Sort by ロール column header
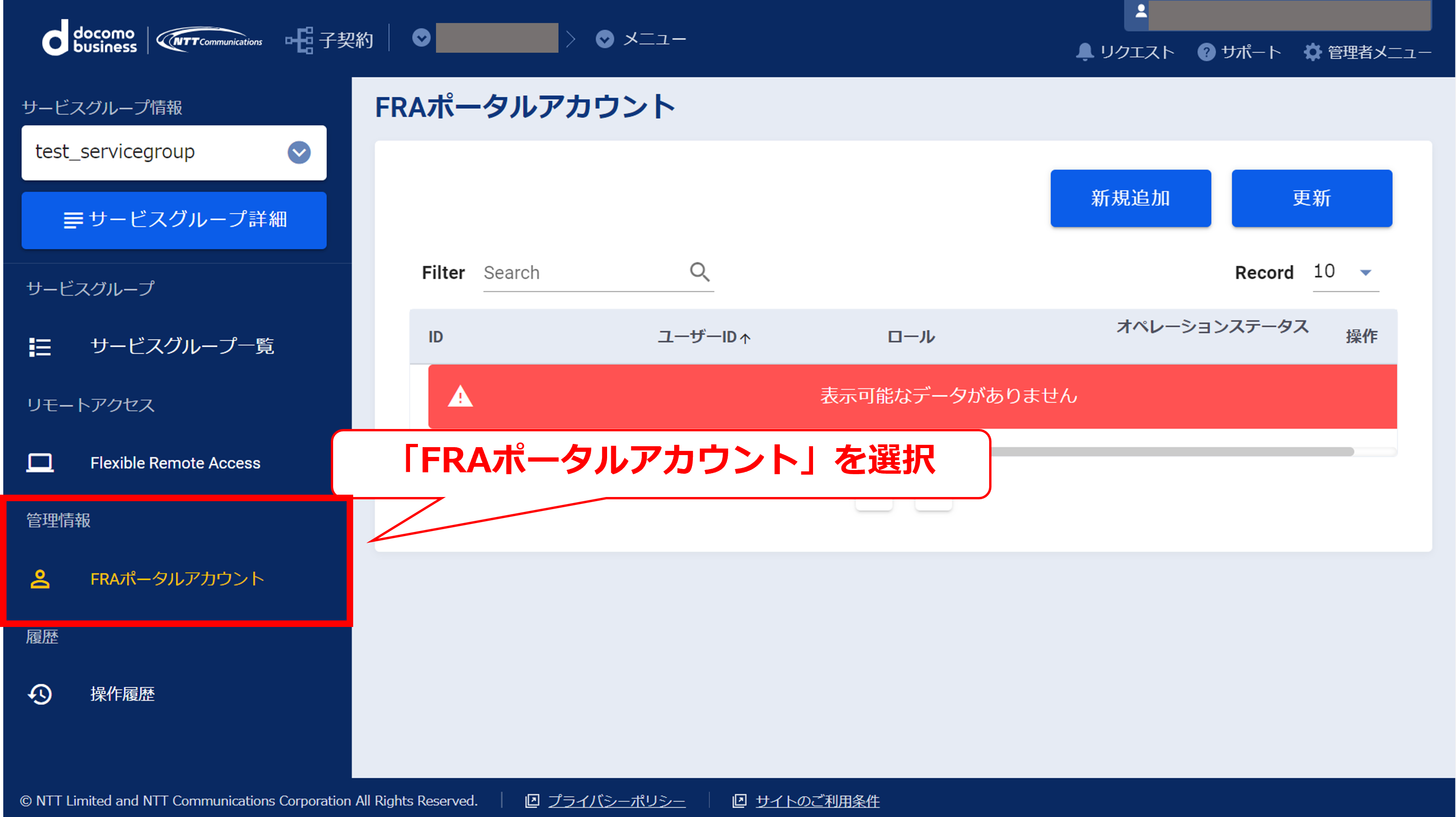1456x817 pixels. coord(910,337)
